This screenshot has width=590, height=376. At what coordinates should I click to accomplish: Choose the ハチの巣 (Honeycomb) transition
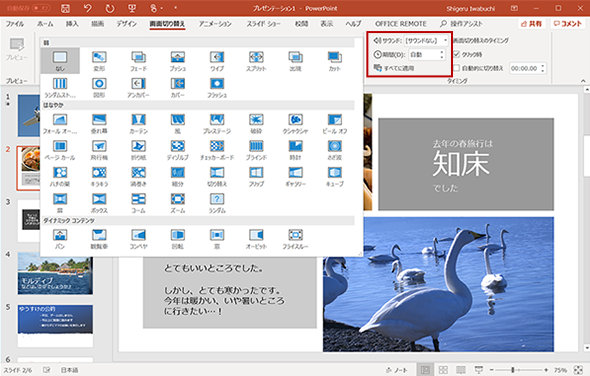[60, 176]
